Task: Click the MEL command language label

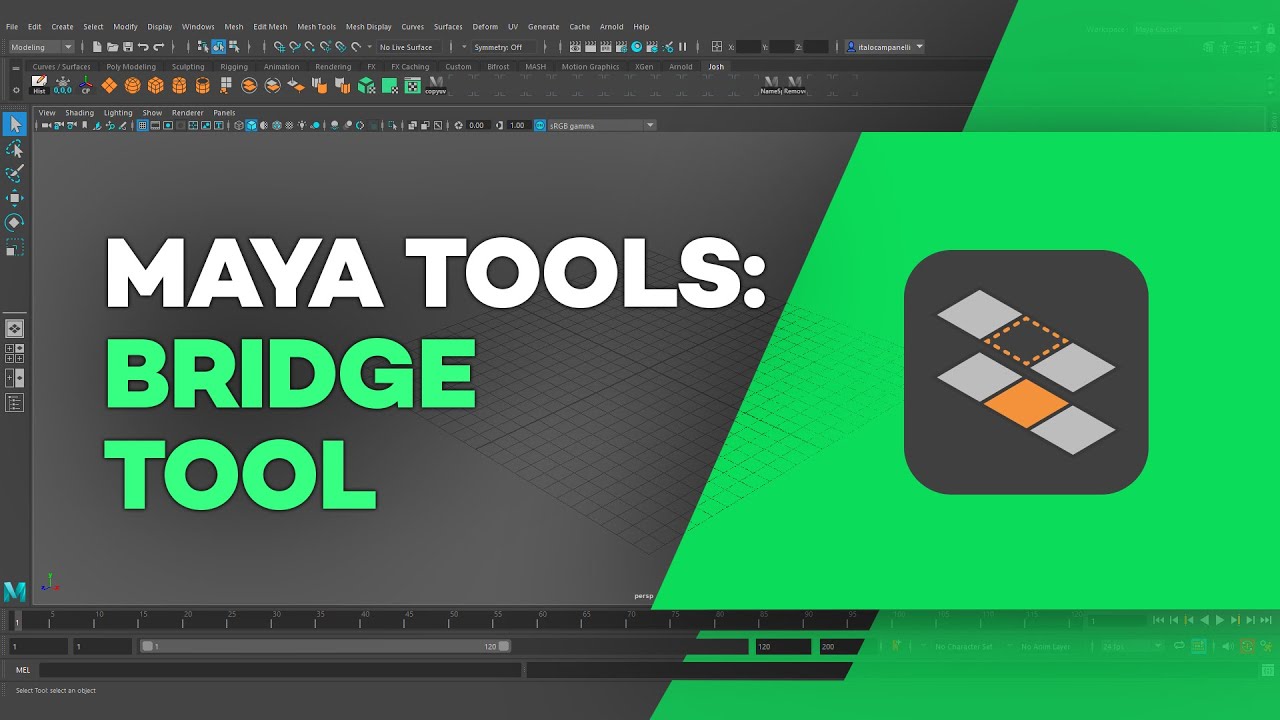Action: click(x=23, y=670)
